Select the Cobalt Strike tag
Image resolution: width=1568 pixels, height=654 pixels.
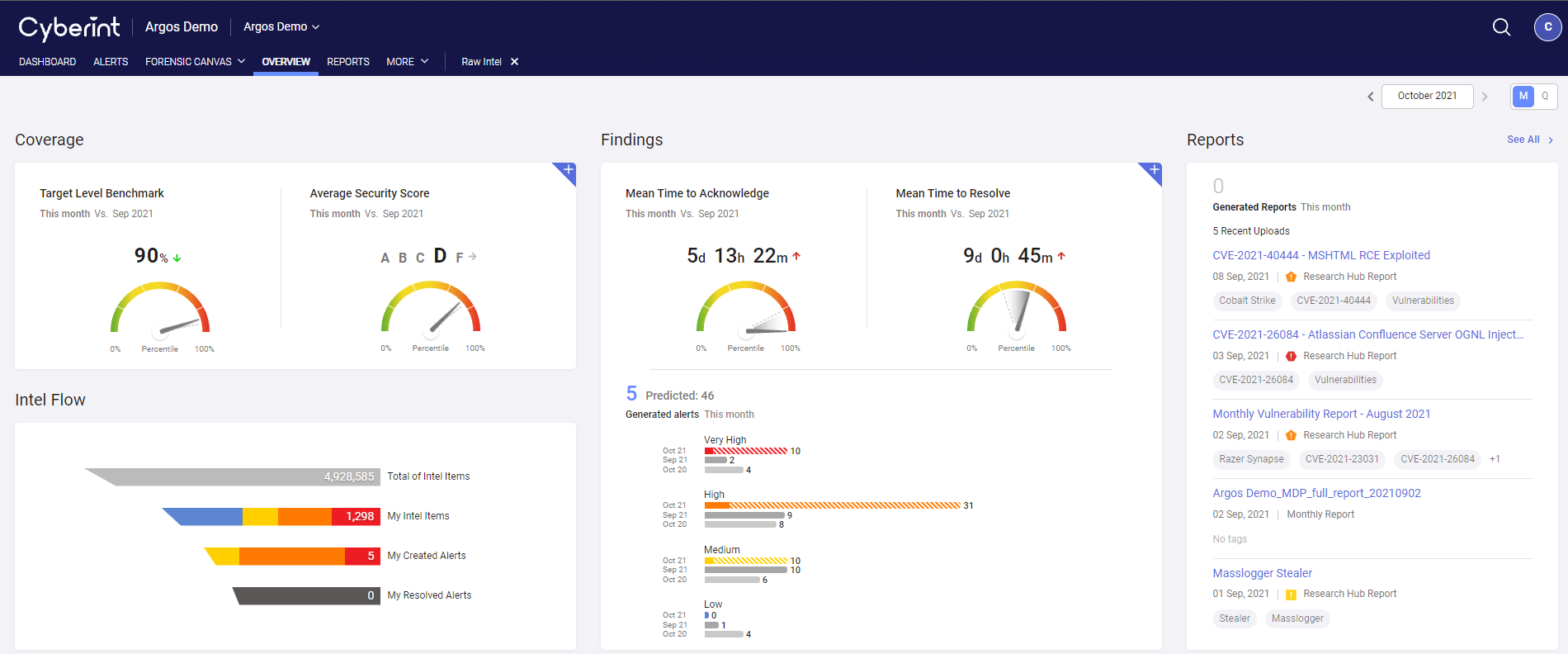tap(1247, 301)
